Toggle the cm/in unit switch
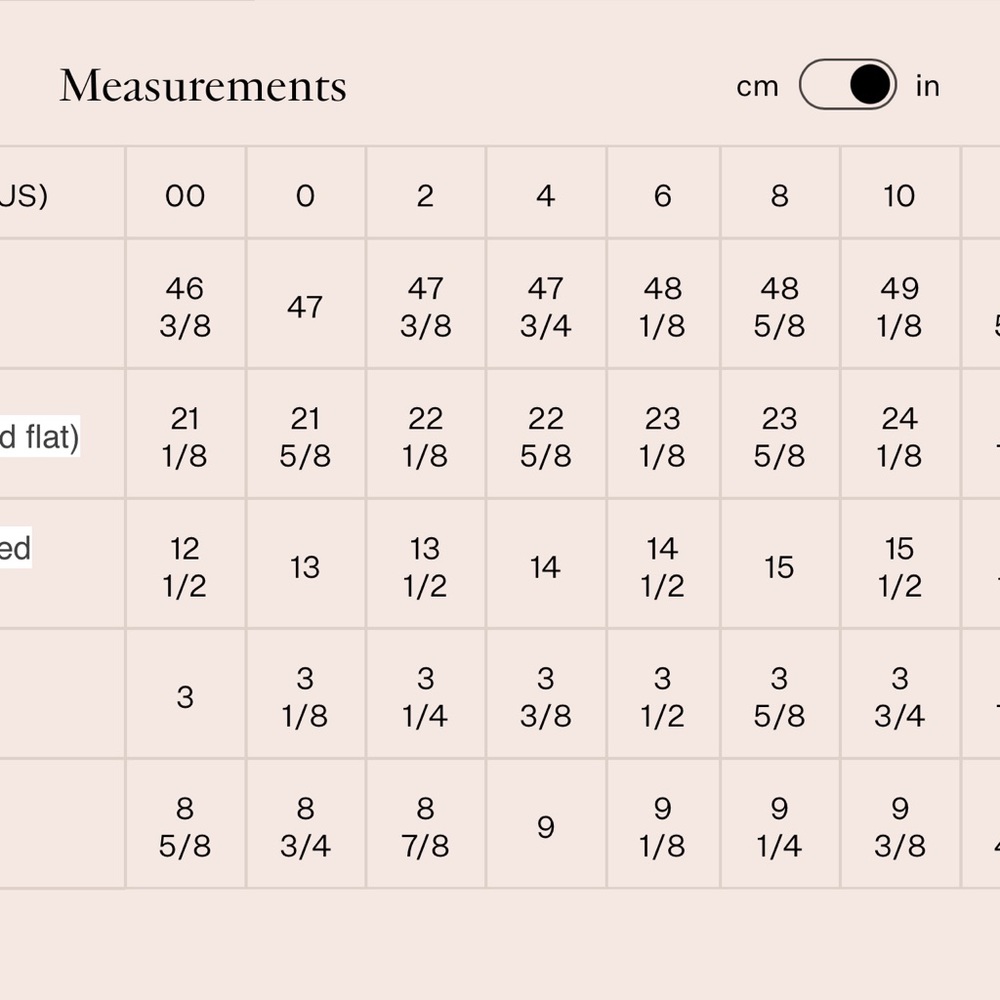The width and height of the screenshot is (1000, 1000). click(848, 84)
